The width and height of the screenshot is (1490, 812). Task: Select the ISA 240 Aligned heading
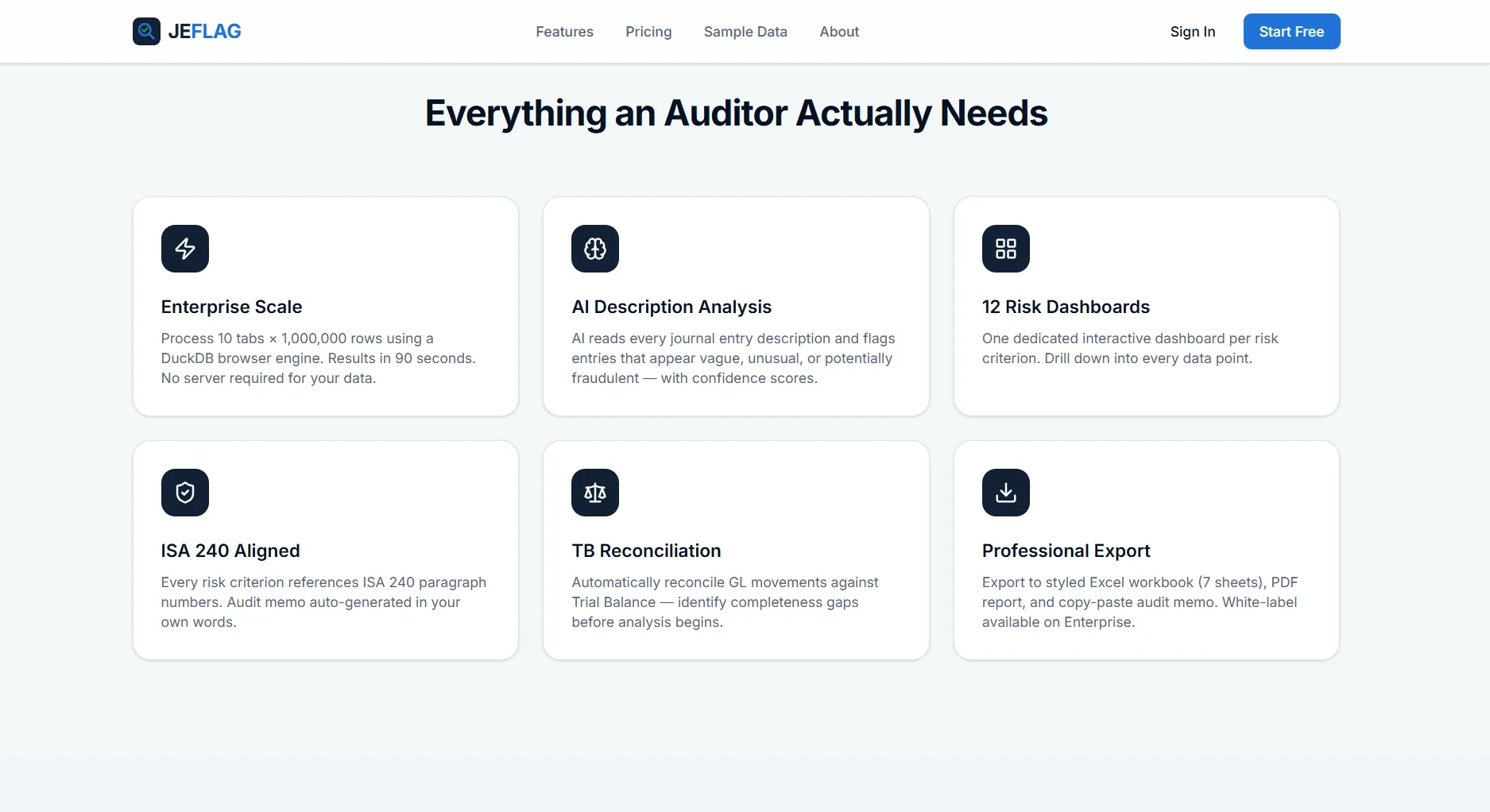pyautogui.click(x=230, y=551)
